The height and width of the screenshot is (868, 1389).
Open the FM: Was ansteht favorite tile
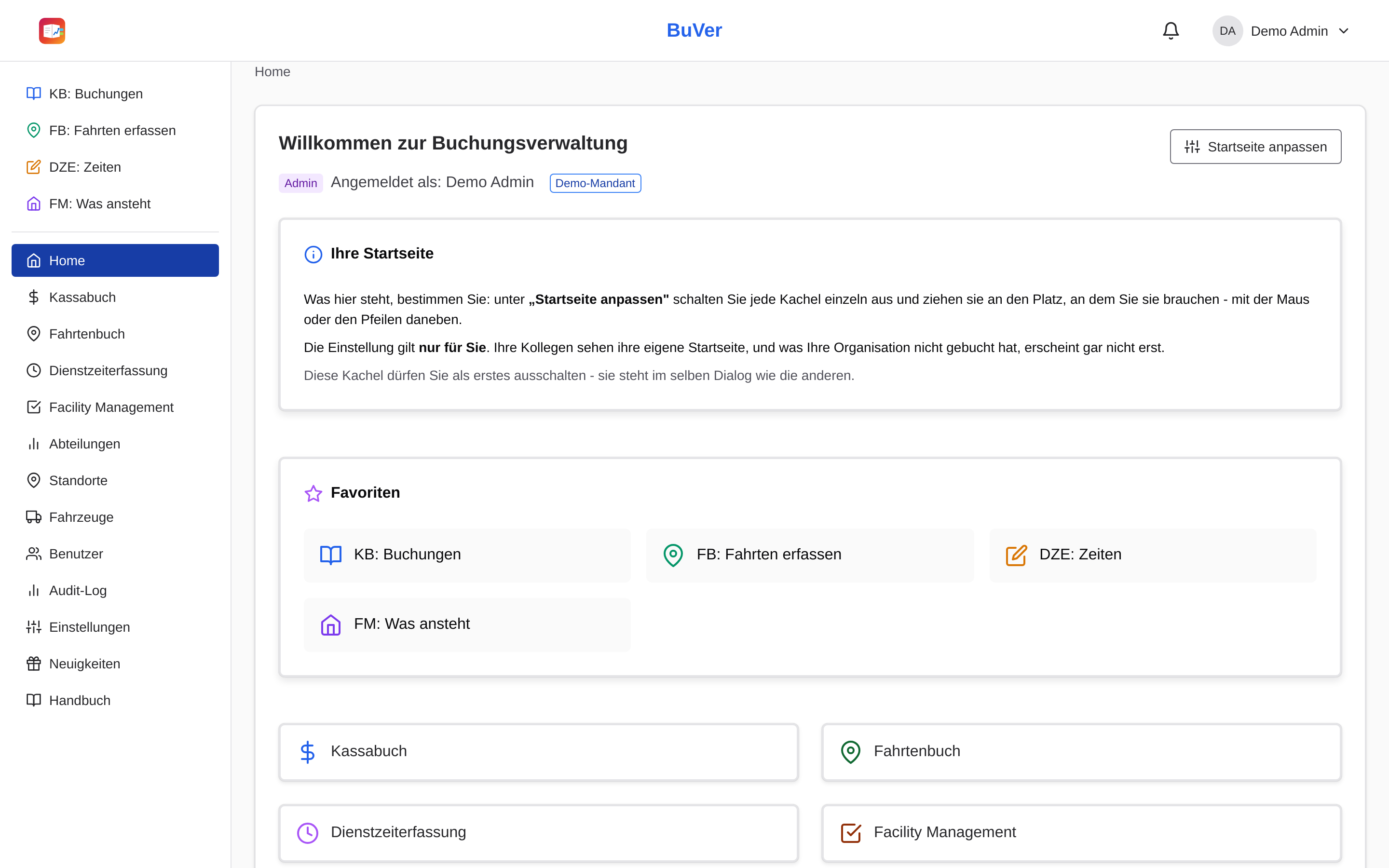coord(467,624)
